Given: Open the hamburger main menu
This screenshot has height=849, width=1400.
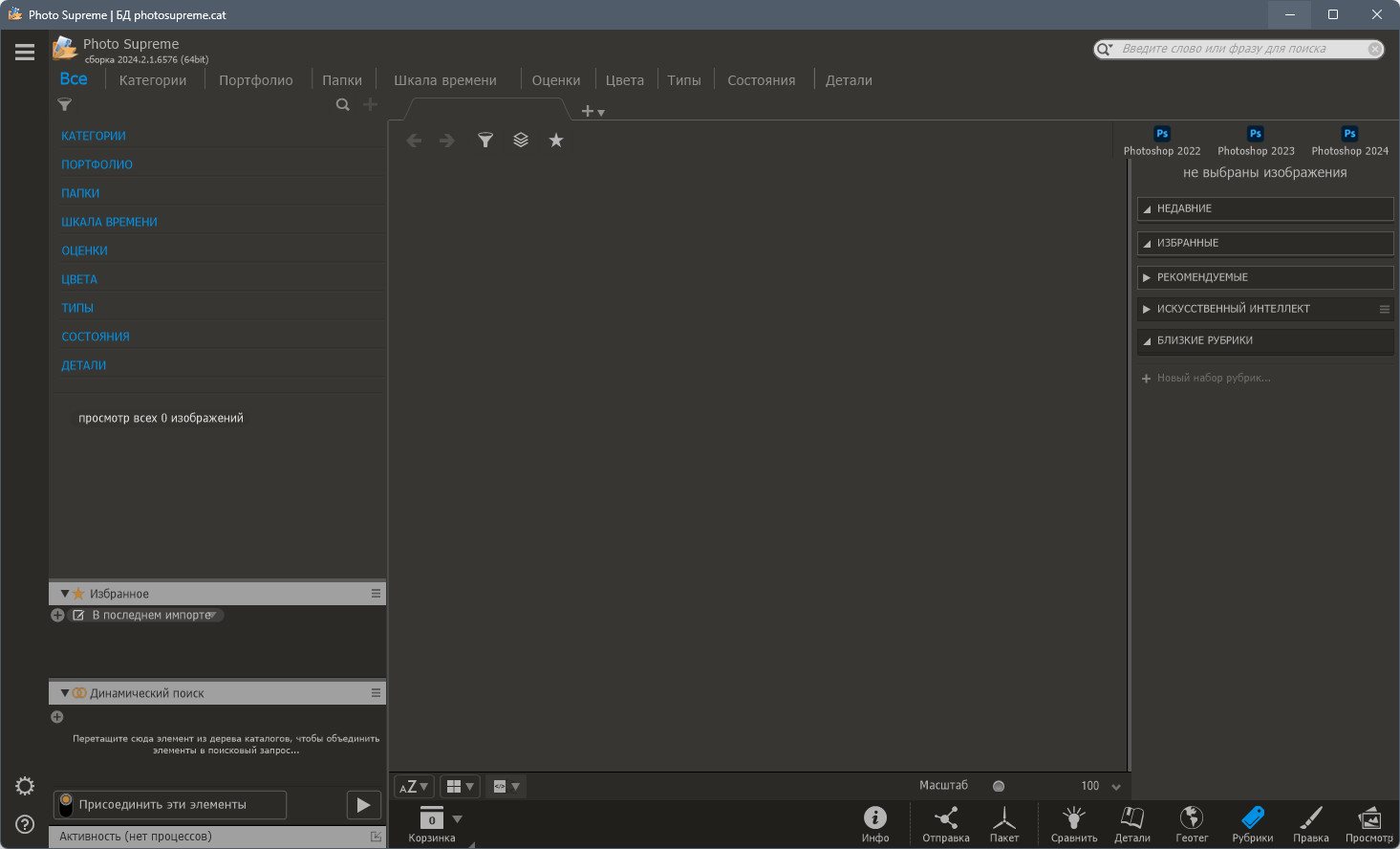Looking at the screenshot, I should click(25, 53).
